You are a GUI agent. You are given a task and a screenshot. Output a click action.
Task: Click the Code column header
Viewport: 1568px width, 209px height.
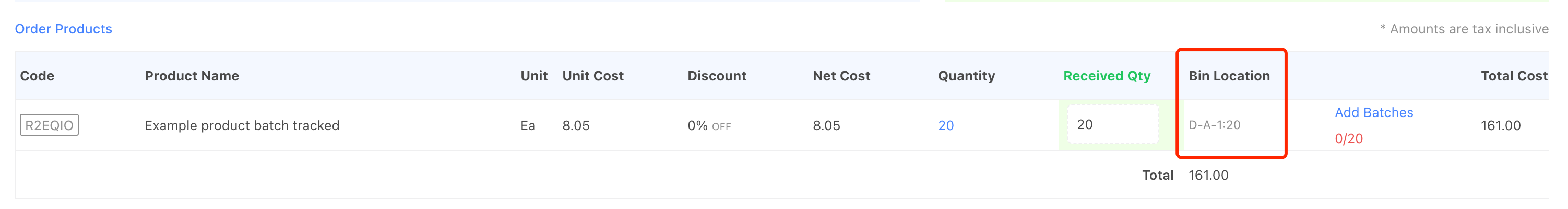[37, 76]
